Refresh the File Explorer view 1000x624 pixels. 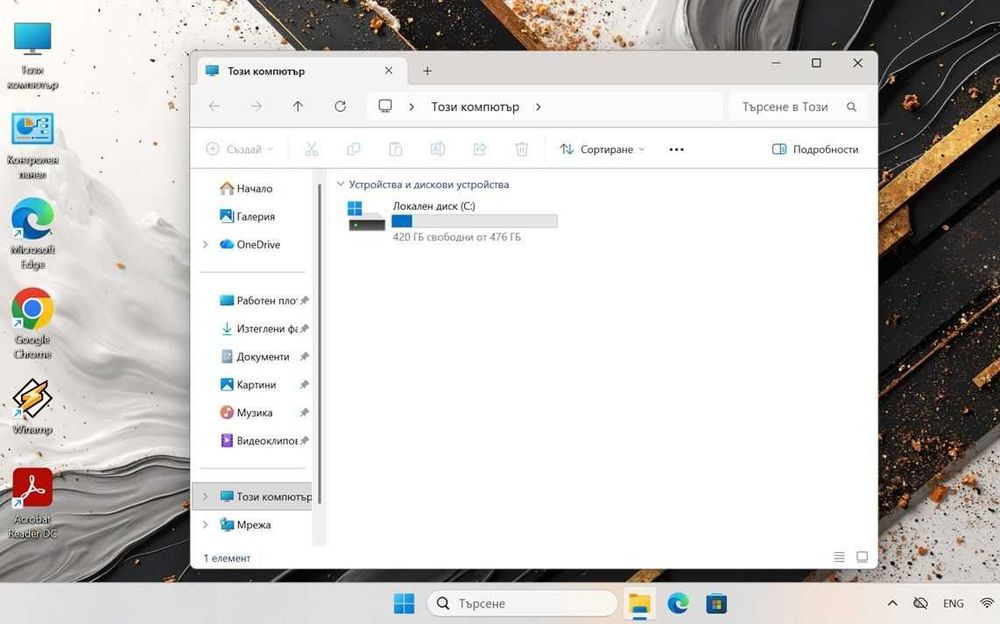click(x=340, y=107)
